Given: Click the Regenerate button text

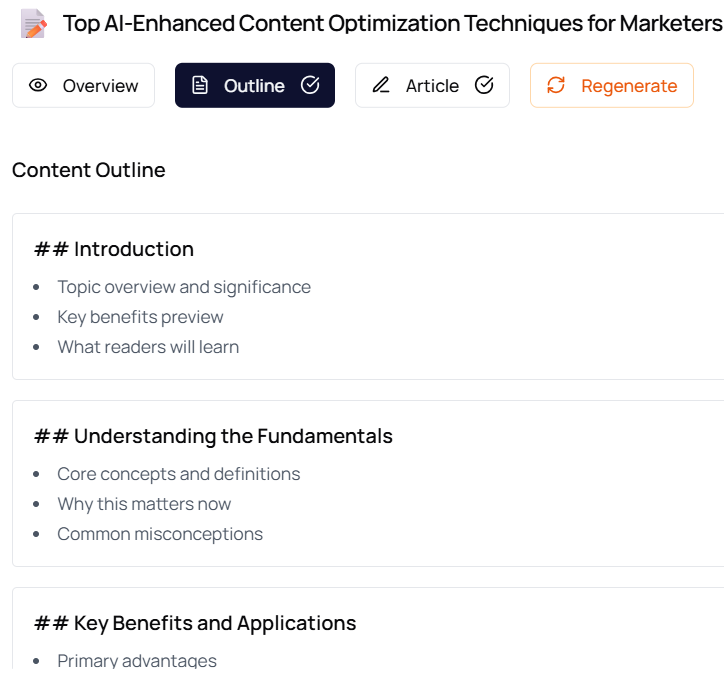Looking at the screenshot, I should point(629,86).
